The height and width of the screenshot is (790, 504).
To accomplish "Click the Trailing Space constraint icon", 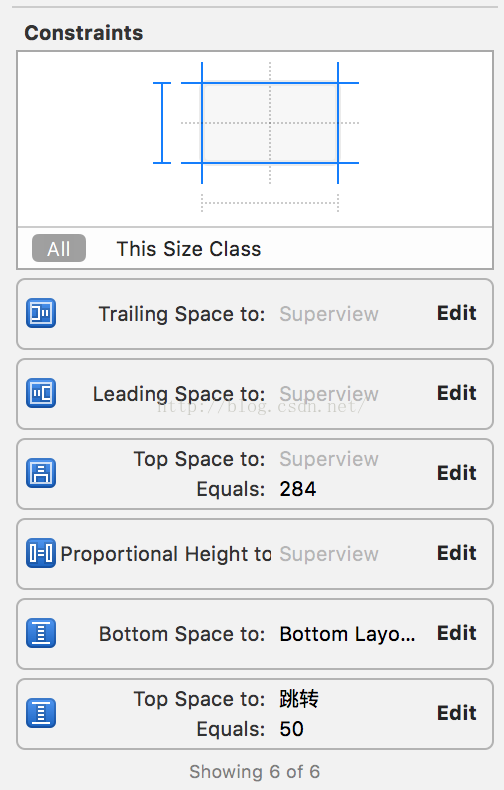I will [x=41, y=313].
